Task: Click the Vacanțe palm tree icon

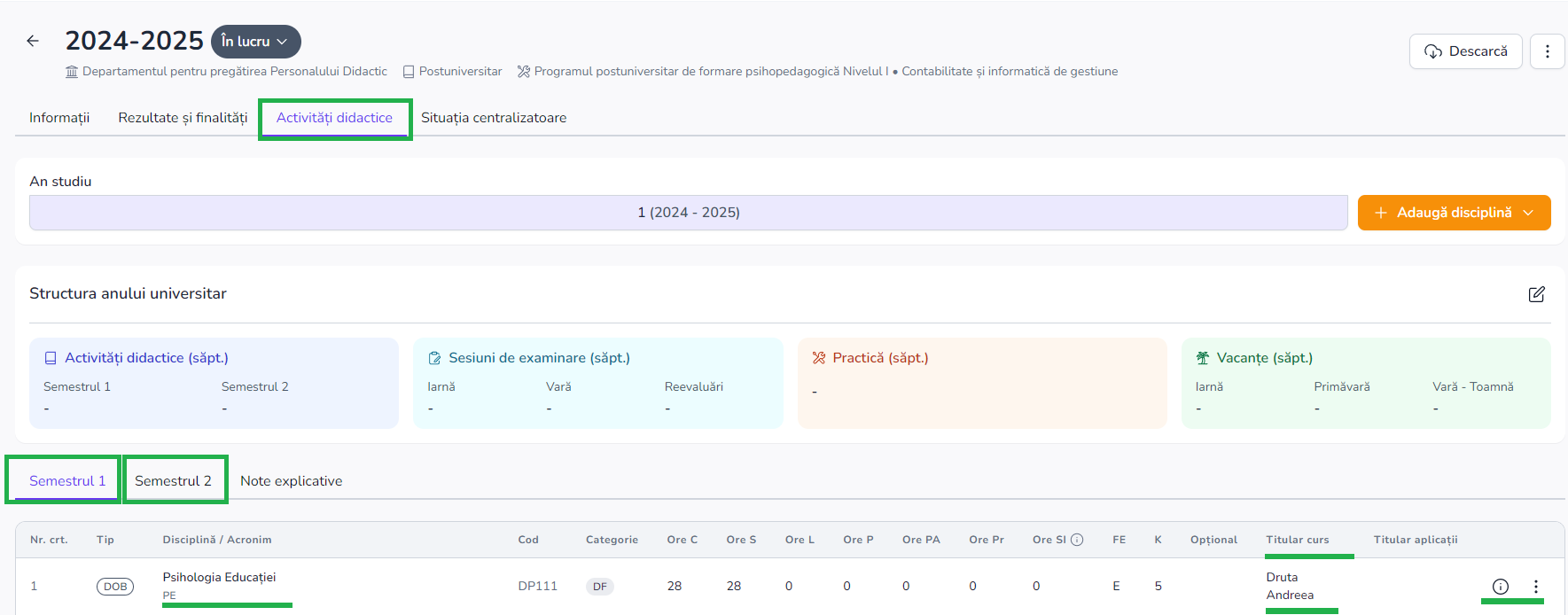Action: pos(1202,358)
